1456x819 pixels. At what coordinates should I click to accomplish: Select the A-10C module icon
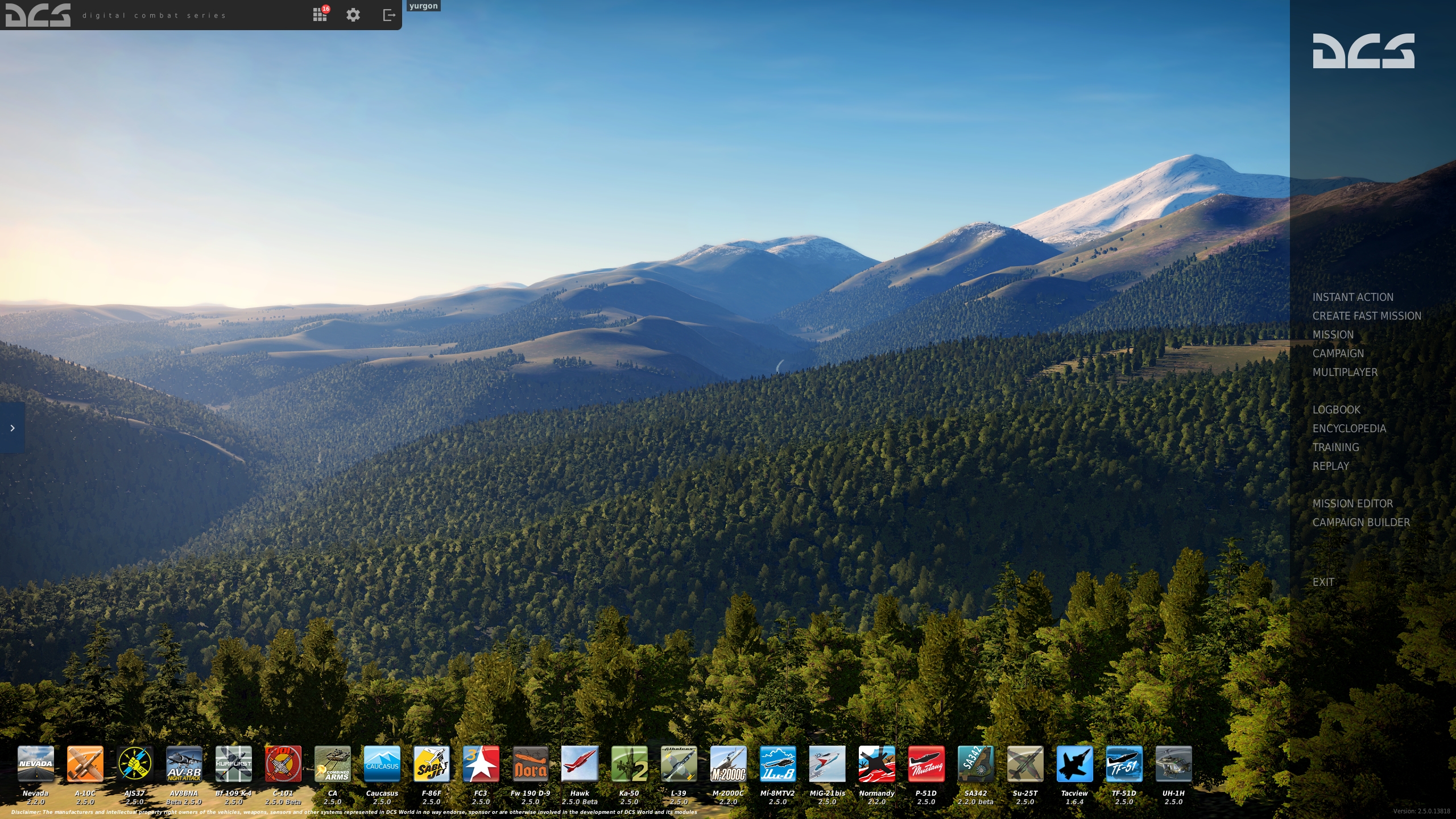[x=85, y=765]
